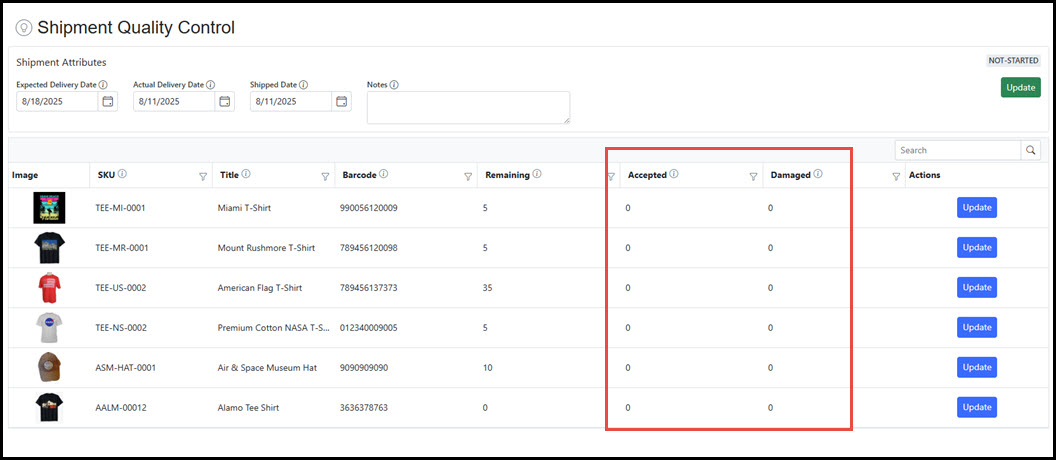Click the American Flag T-Shirt thumbnail image
The image size is (1056, 460).
49,287
